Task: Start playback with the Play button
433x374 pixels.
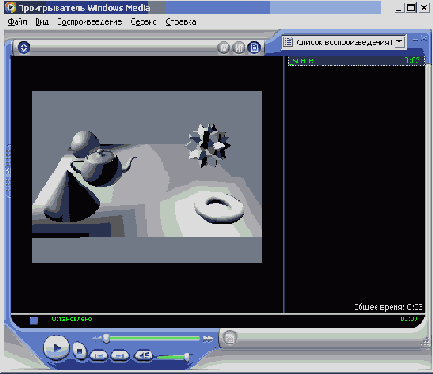Action: [56, 348]
